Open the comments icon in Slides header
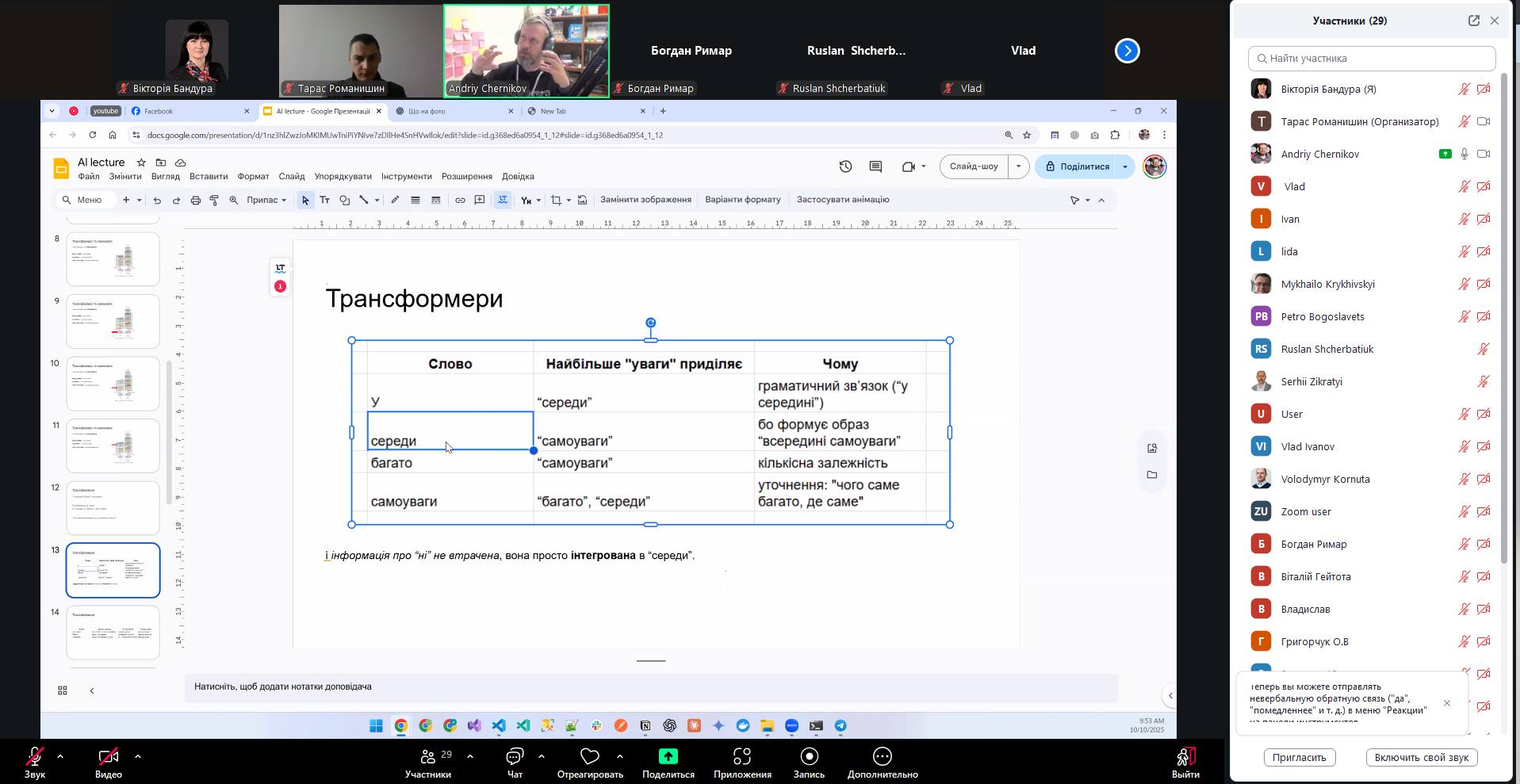Screen dimensions: 1520x784 875,166
